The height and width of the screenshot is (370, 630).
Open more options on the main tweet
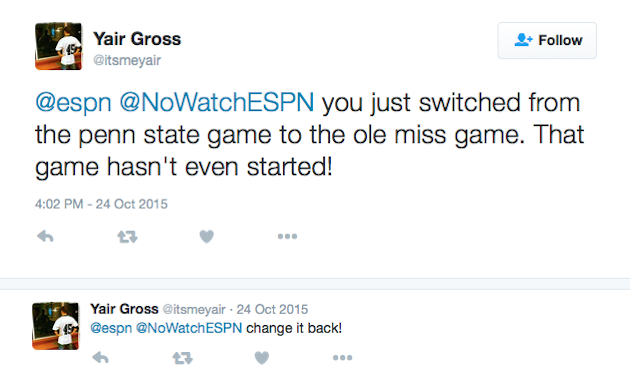[287, 236]
